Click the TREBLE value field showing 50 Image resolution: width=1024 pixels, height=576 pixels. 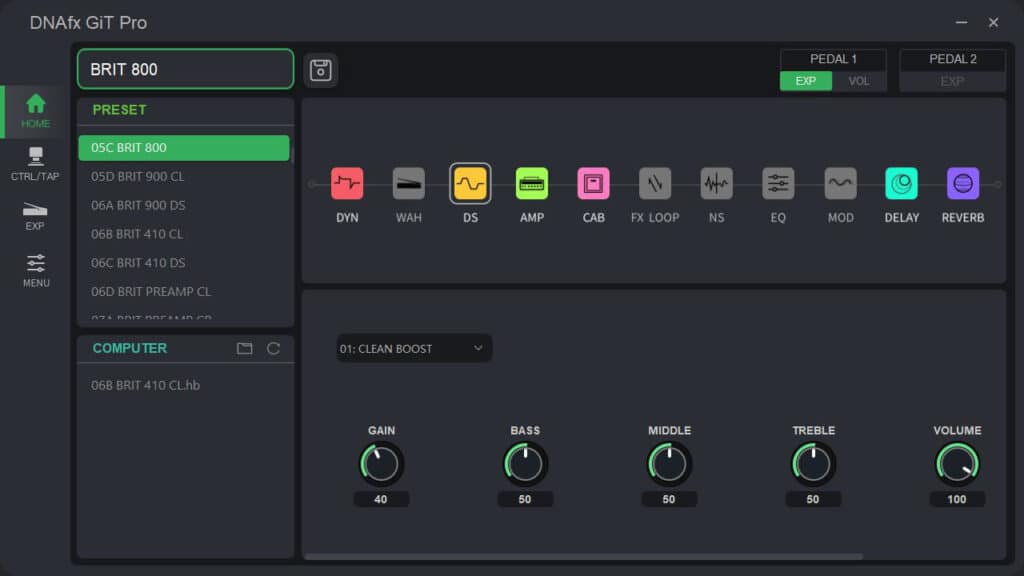click(x=812, y=500)
